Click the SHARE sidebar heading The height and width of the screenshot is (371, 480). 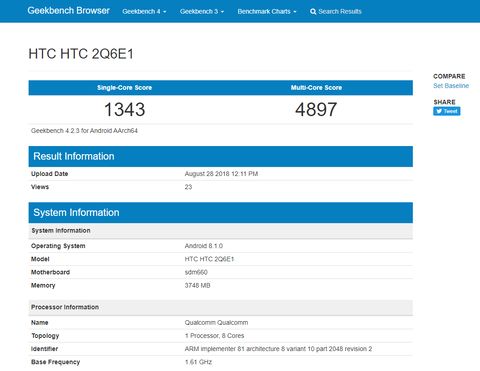tap(444, 102)
